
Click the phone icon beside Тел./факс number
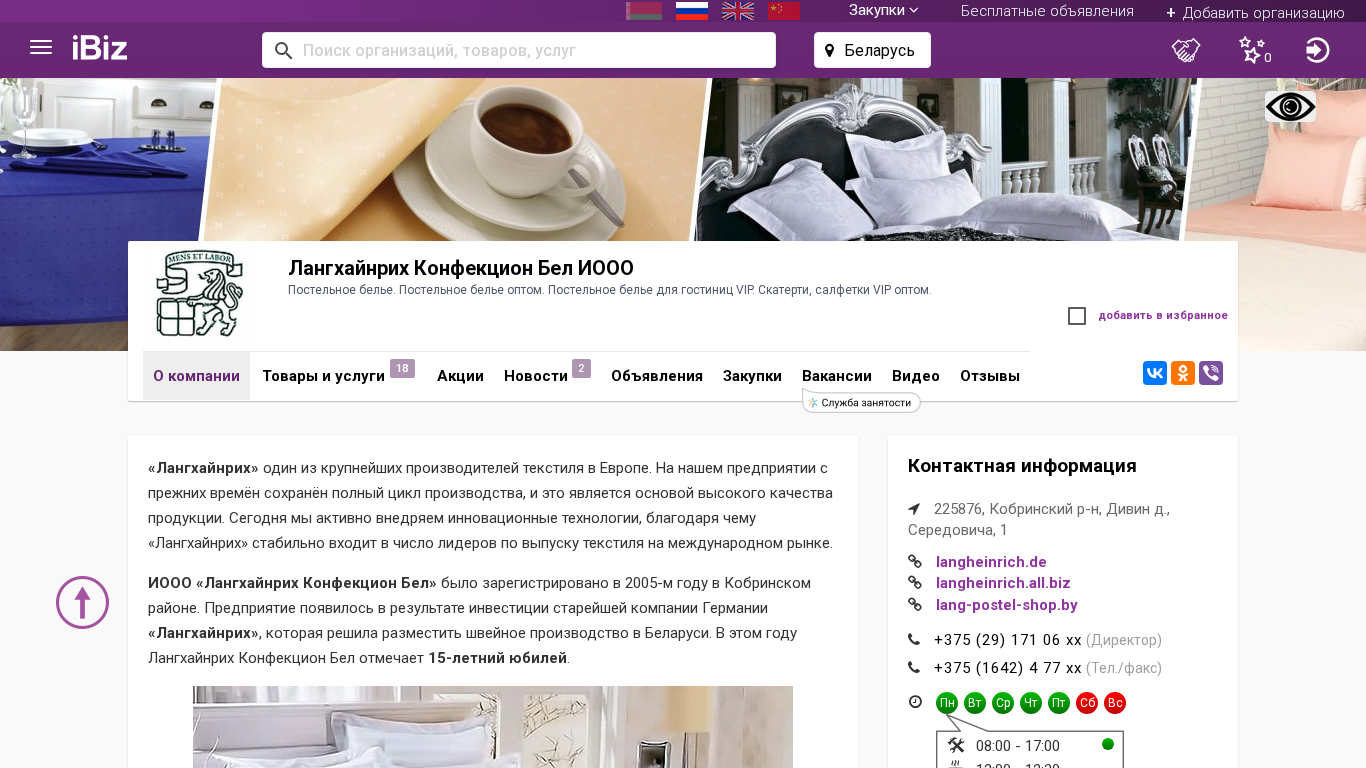[x=914, y=668]
